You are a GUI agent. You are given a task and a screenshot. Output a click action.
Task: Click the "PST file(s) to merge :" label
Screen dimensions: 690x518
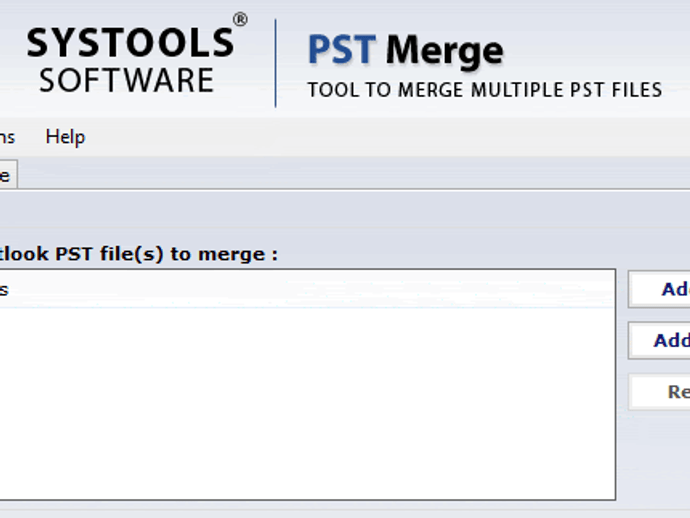[139, 254]
